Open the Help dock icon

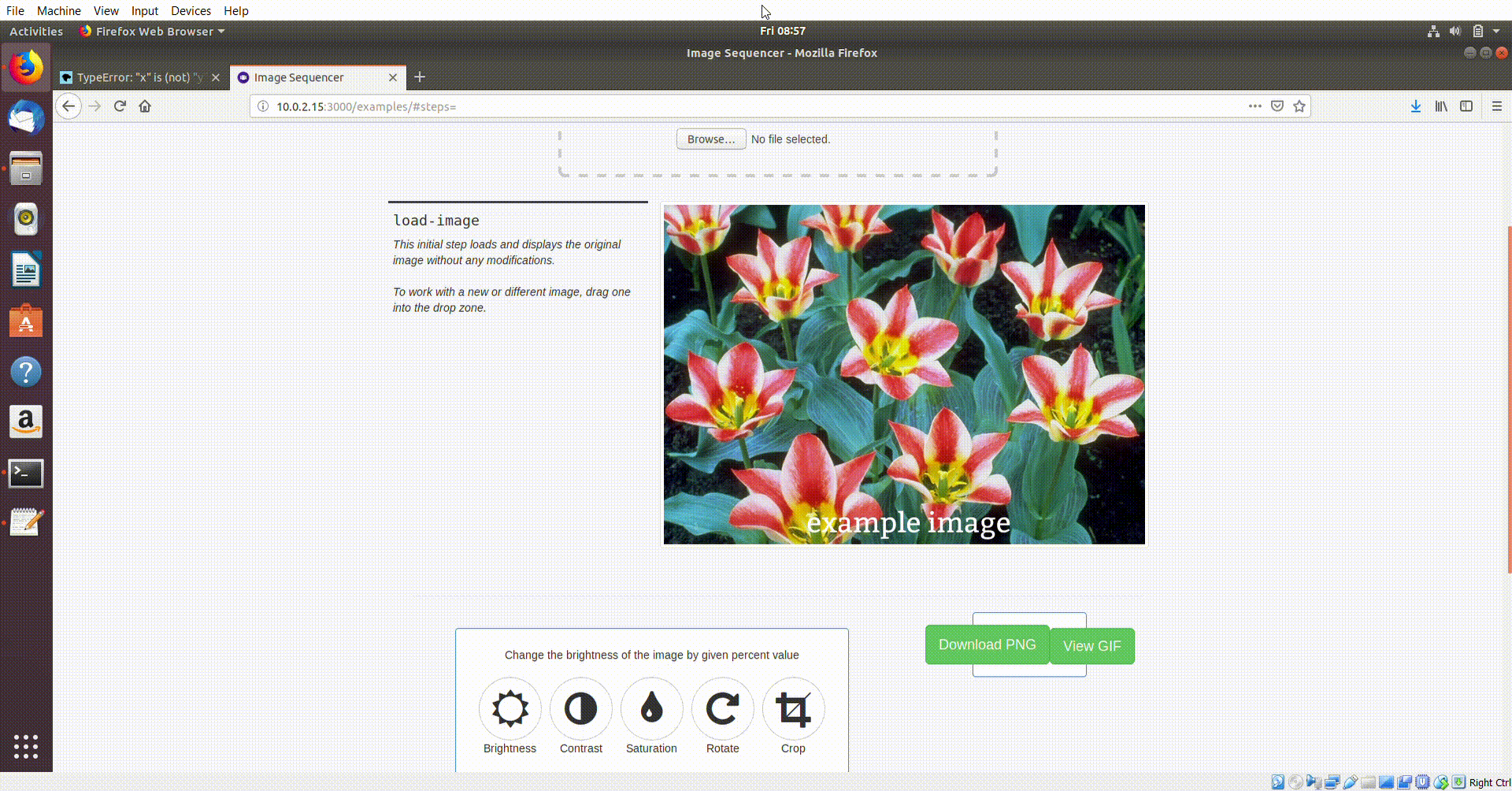tap(26, 371)
